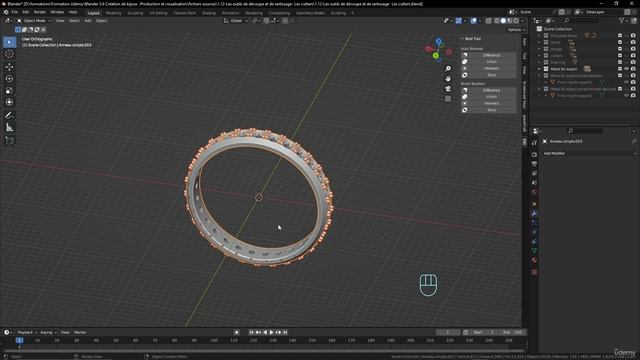The width and height of the screenshot is (640, 360).
Task: Open the Modifiers wrench properties tab
Action: click(534, 213)
